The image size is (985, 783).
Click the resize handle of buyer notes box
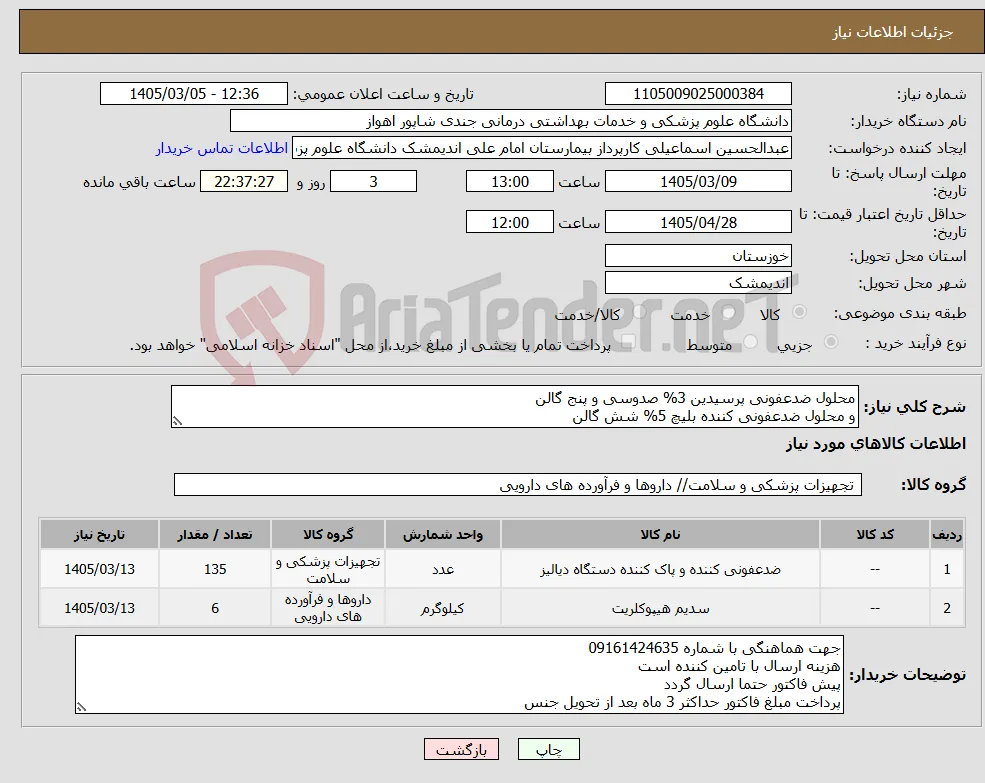[x=81, y=707]
